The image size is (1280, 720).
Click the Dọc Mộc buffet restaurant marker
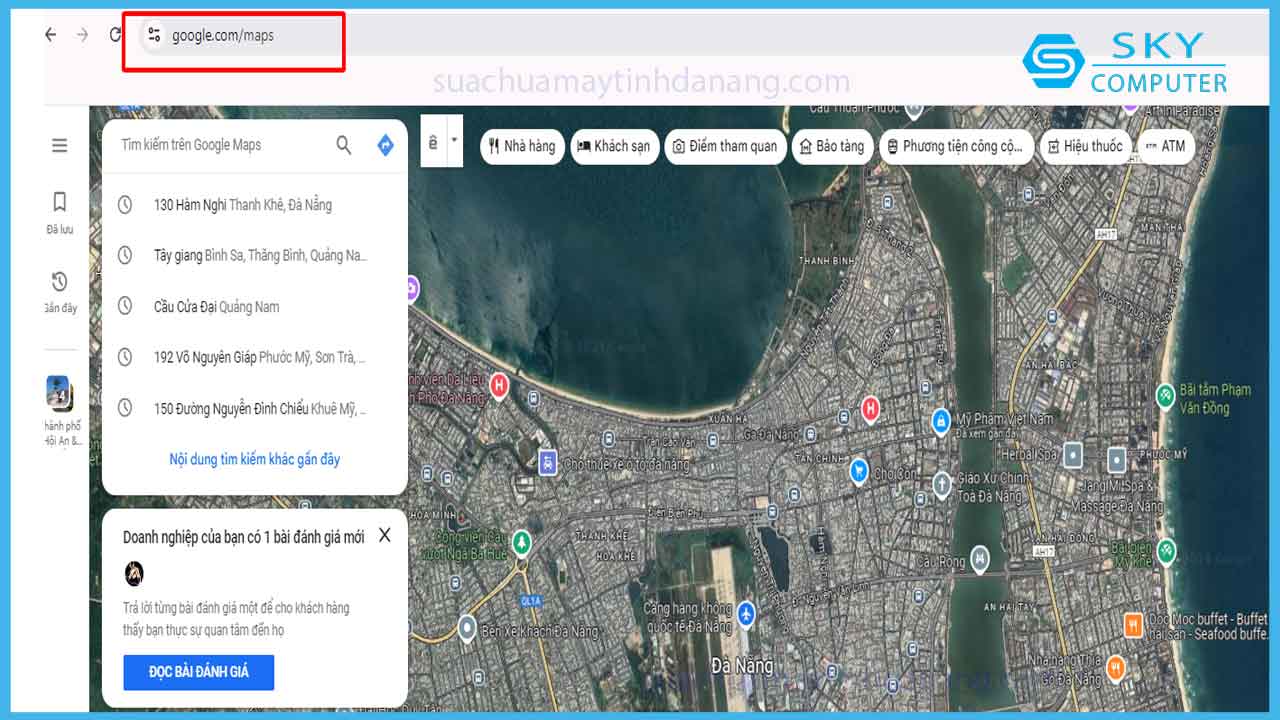coord(1133,626)
